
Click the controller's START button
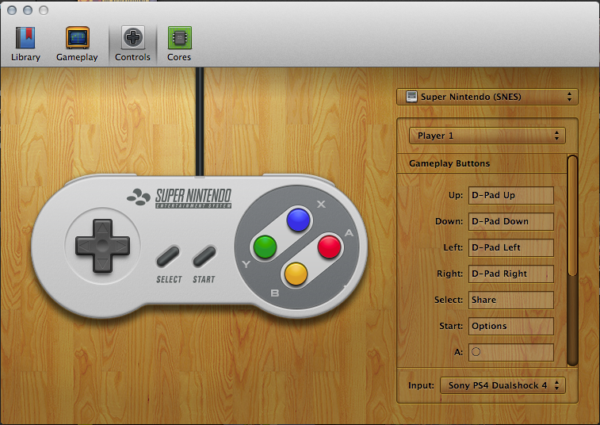[204, 256]
